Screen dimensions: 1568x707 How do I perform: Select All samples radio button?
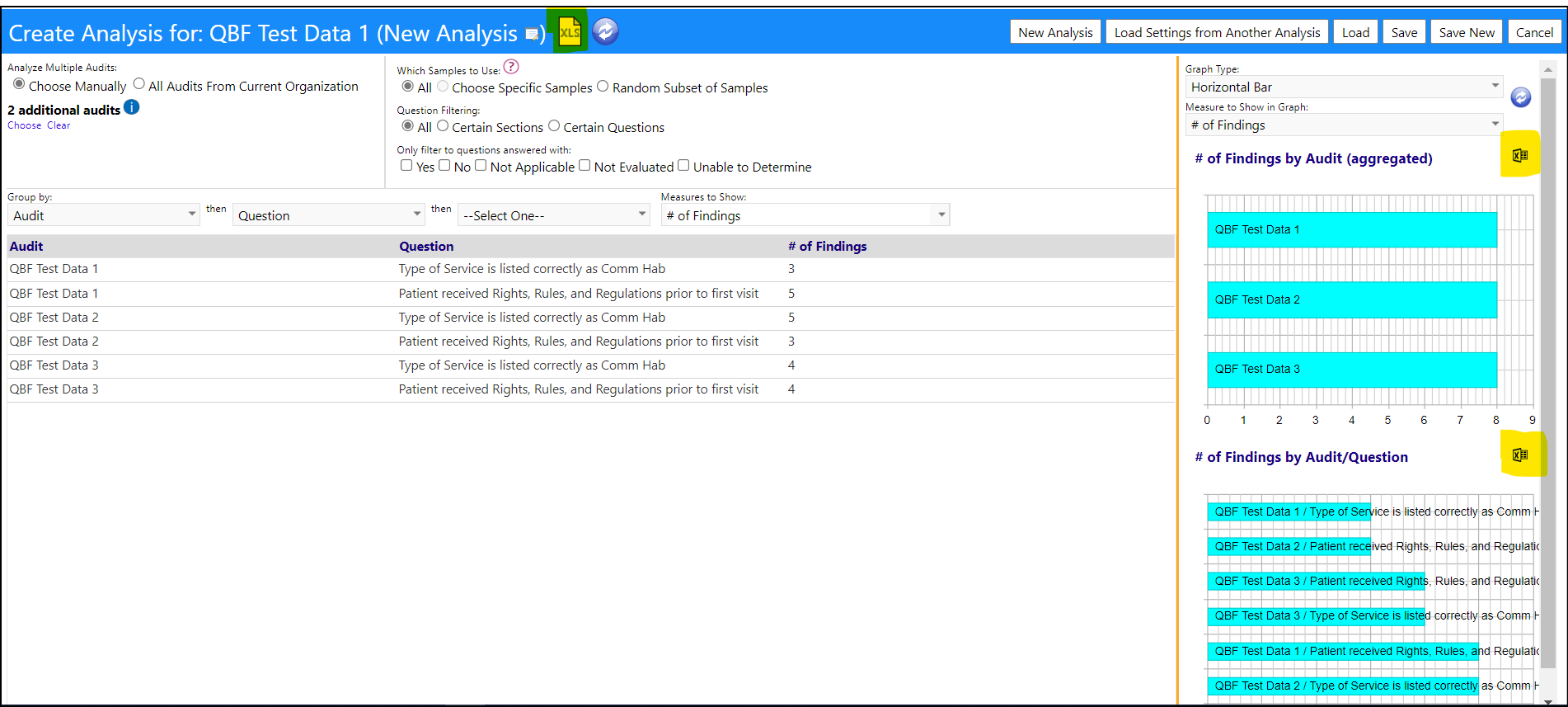pyautogui.click(x=408, y=86)
